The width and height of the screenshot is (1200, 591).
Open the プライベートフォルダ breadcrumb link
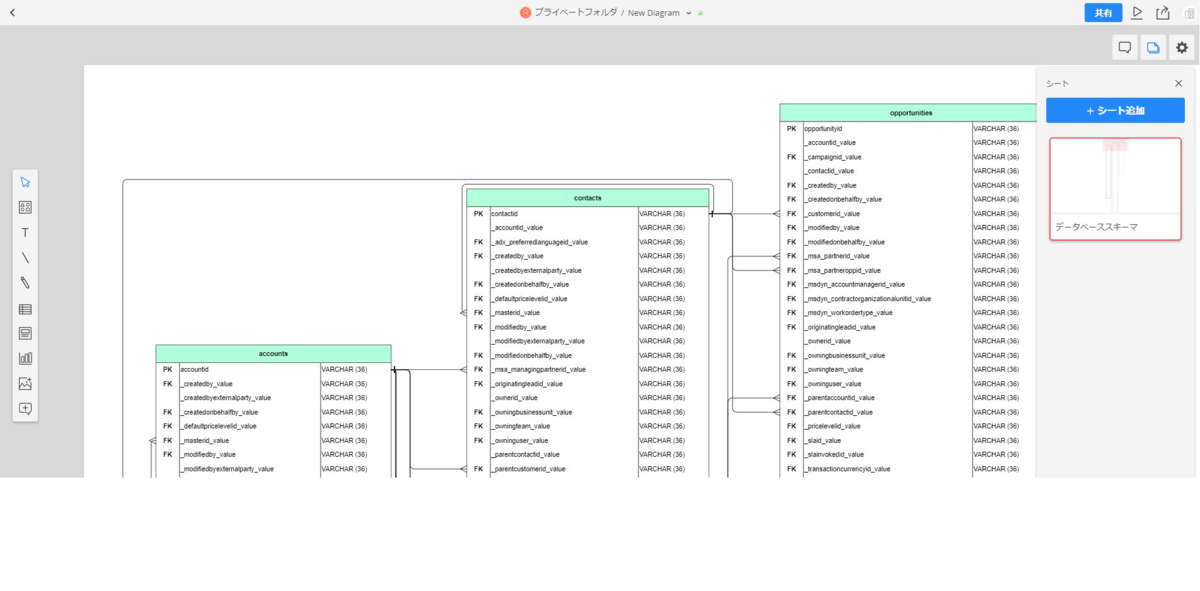(575, 13)
